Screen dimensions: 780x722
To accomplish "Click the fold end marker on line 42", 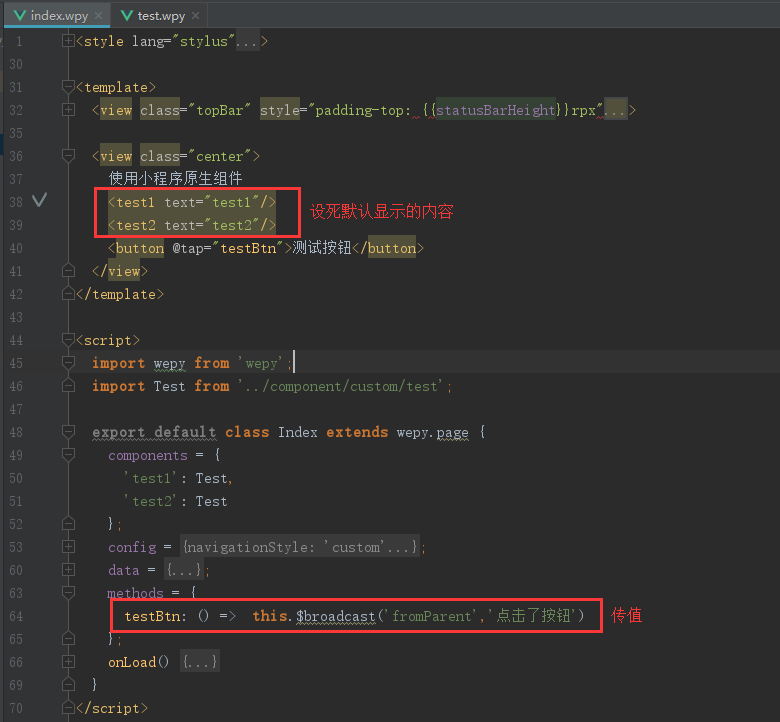I will pos(68,294).
